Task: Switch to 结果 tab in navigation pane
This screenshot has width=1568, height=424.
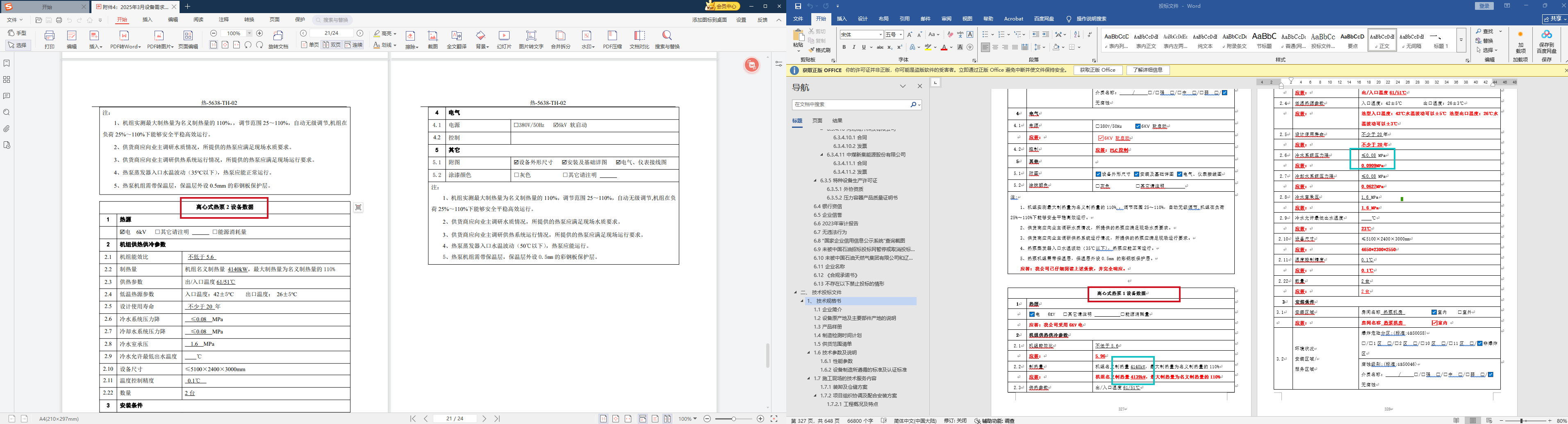Action: [837, 120]
